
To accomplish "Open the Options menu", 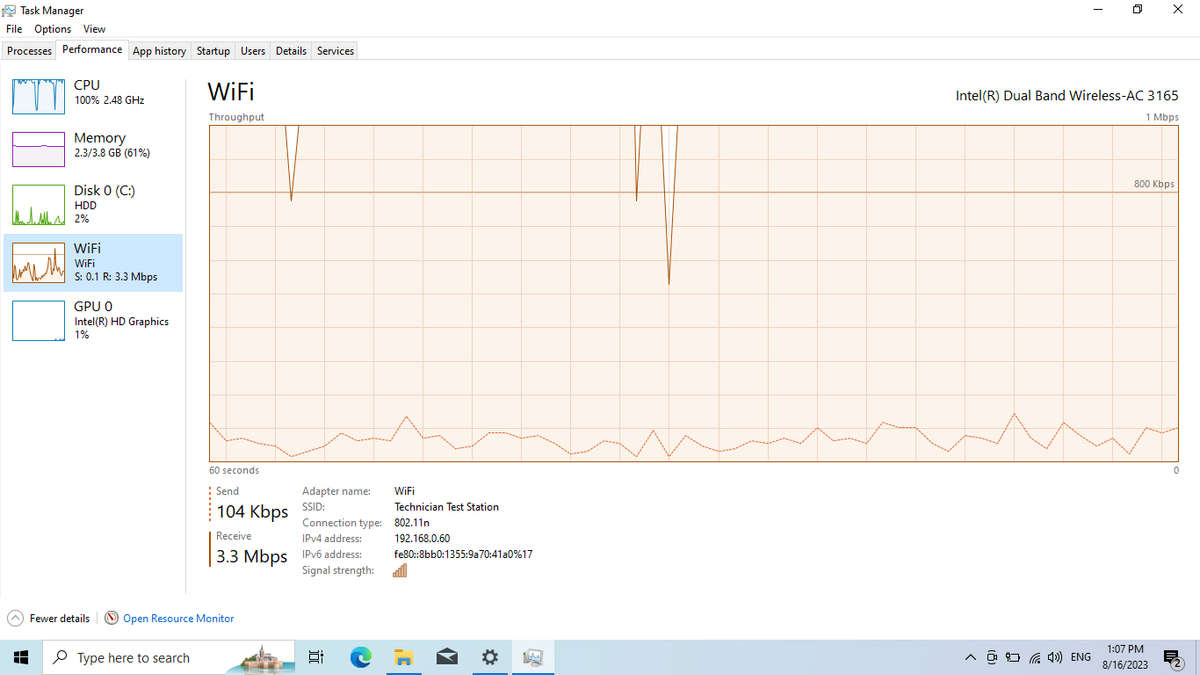I will click(52, 29).
